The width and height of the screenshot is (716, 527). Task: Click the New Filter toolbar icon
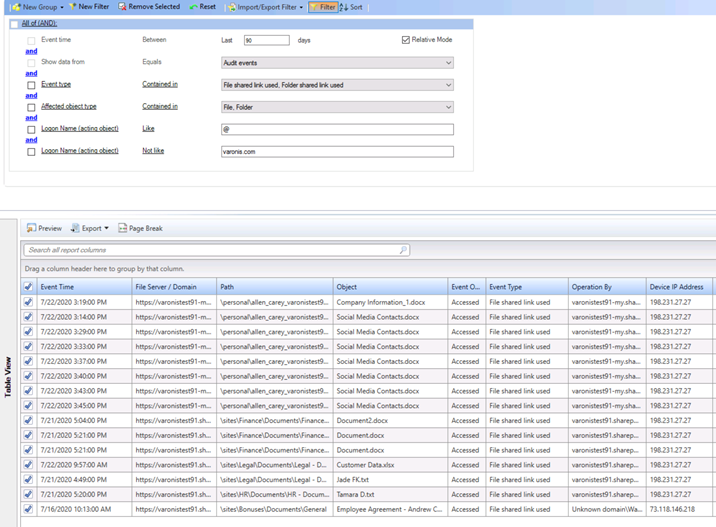pos(72,7)
